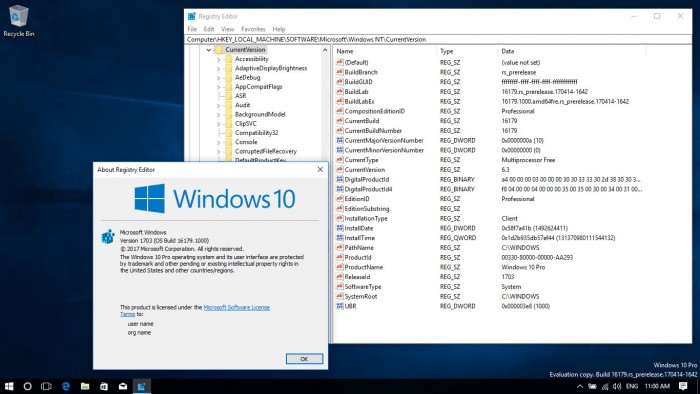Open the Windows Start menu
The height and width of the screenshot is (394, 700).
point(8,386)
